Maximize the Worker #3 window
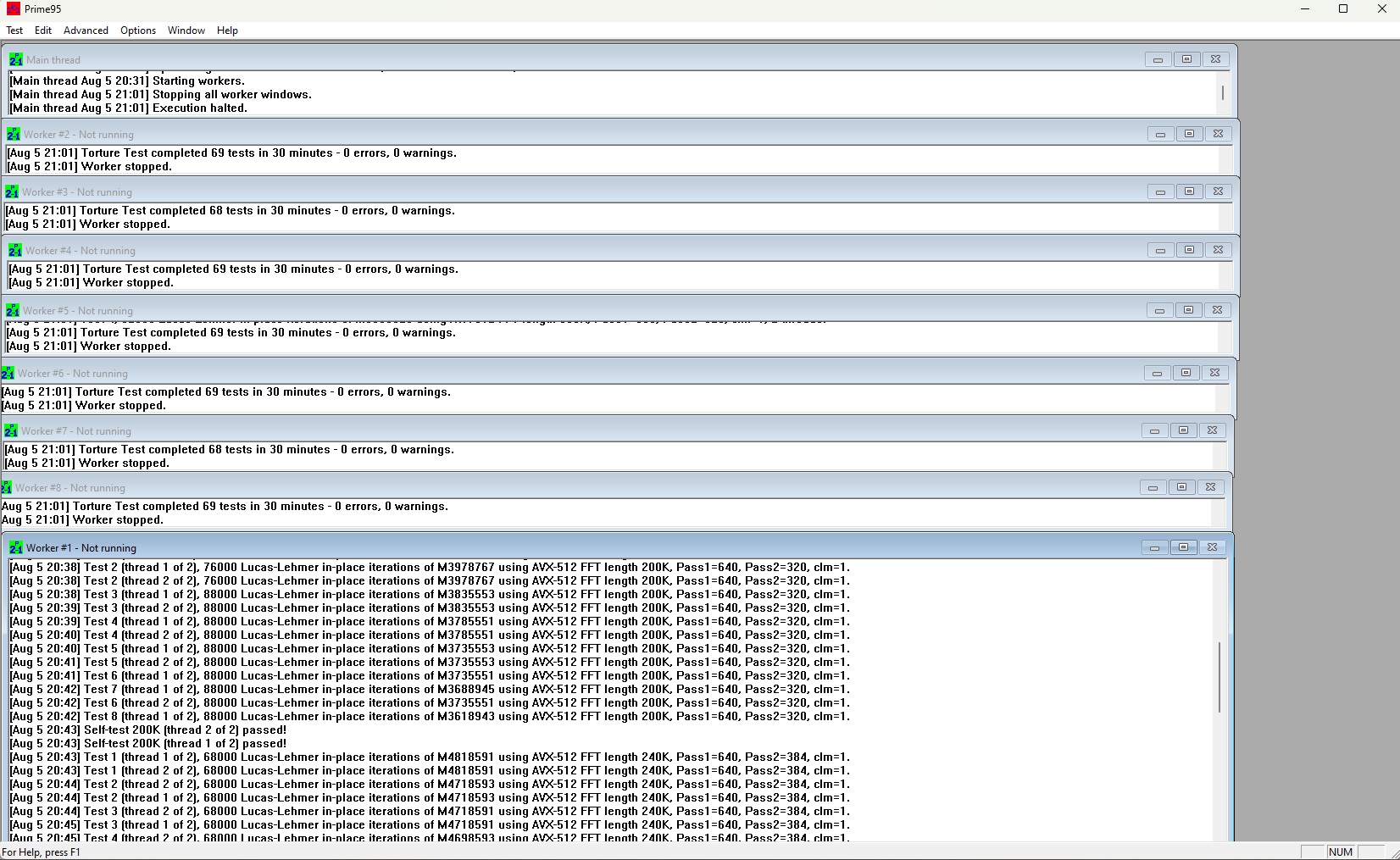This screenshot has height=860, width=1400. click(1189, 191)
